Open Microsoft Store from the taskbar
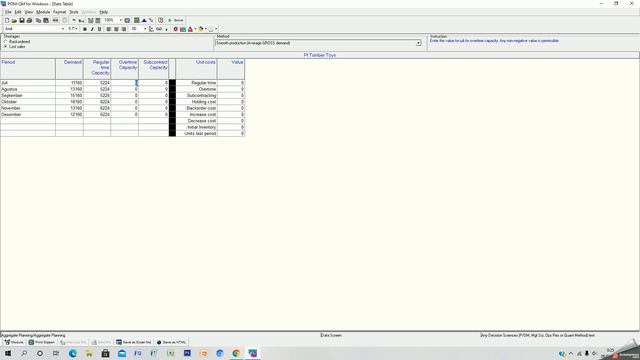The image size is (640, 360). [105, 353]
